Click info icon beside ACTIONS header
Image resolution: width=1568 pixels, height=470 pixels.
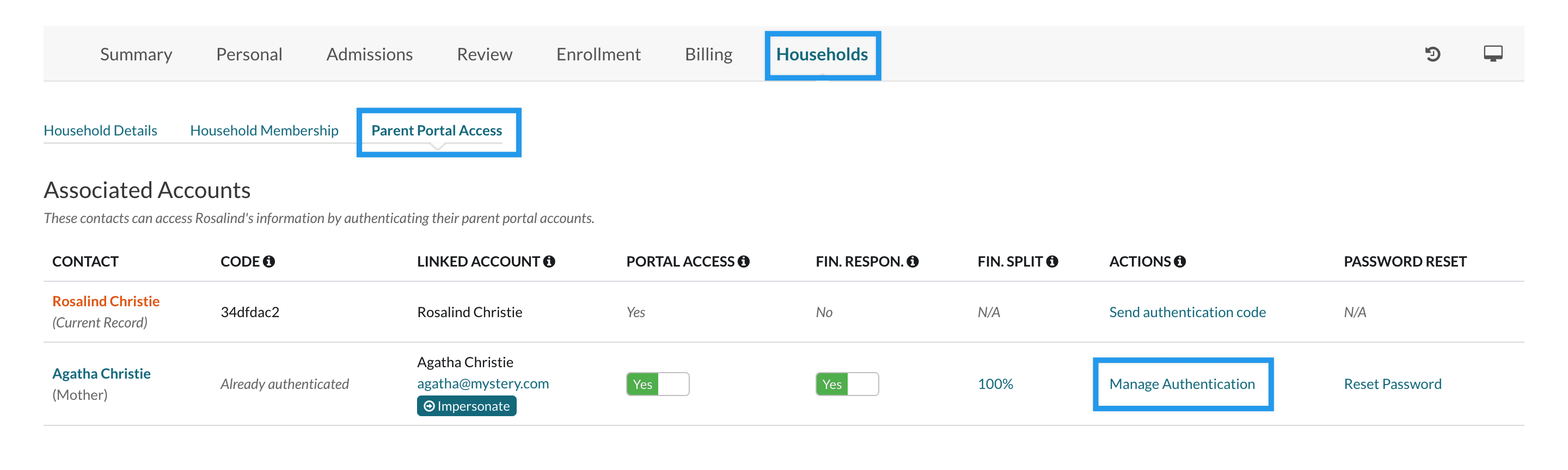pos(1180,262)
